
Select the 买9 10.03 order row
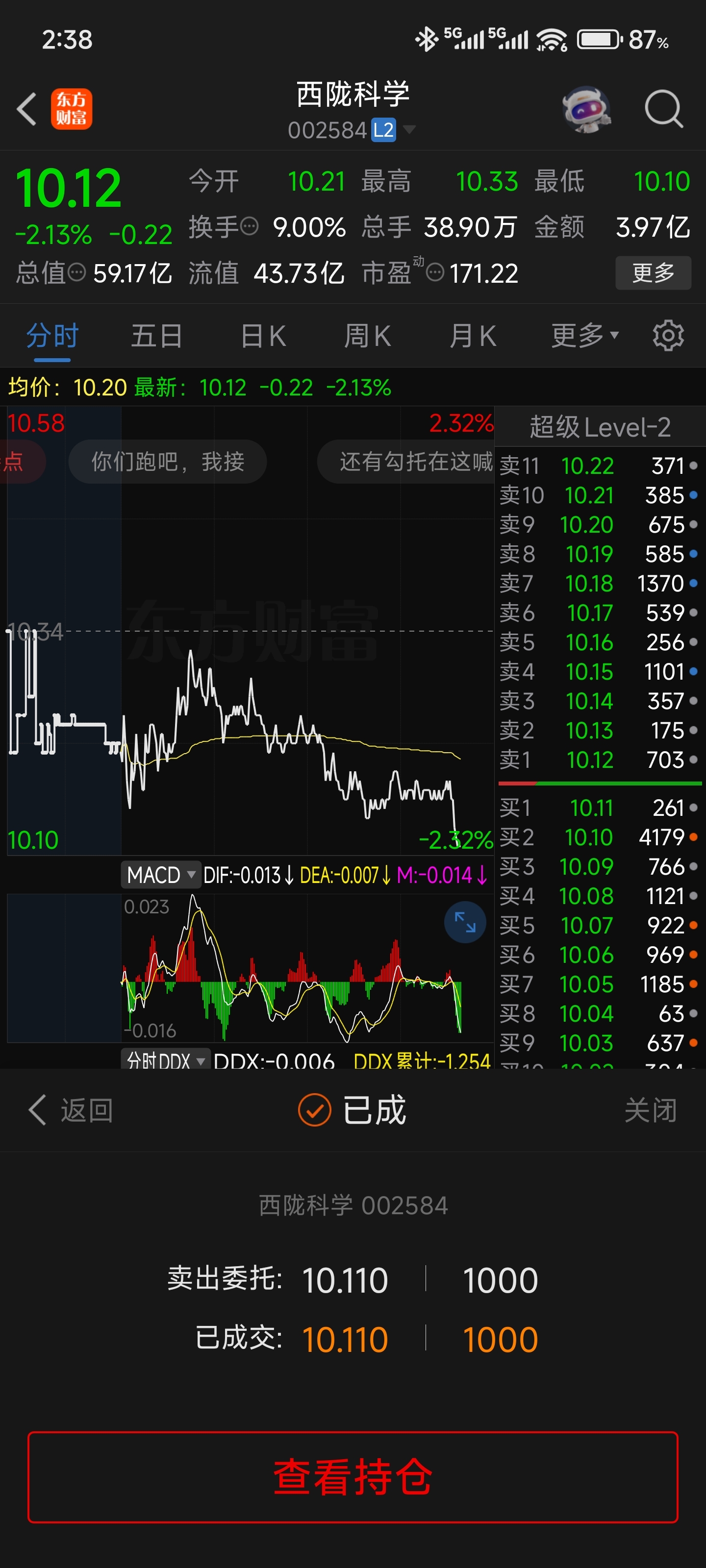(x=600, y=1043)
